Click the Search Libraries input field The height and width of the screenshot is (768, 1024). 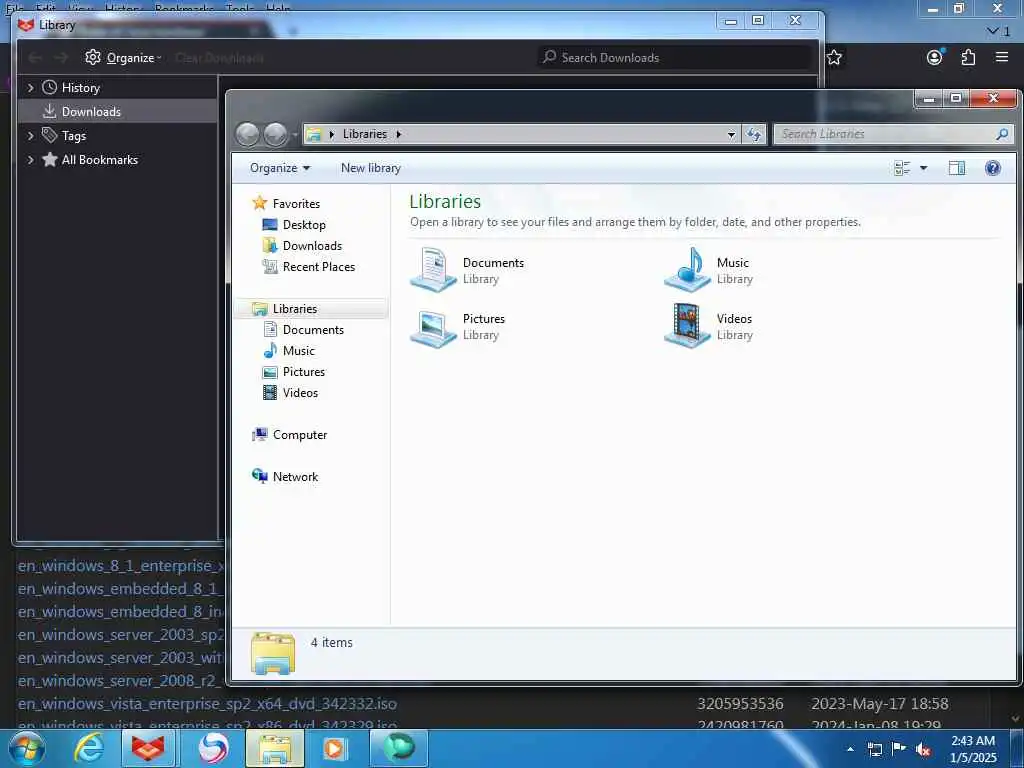(884, 134)
